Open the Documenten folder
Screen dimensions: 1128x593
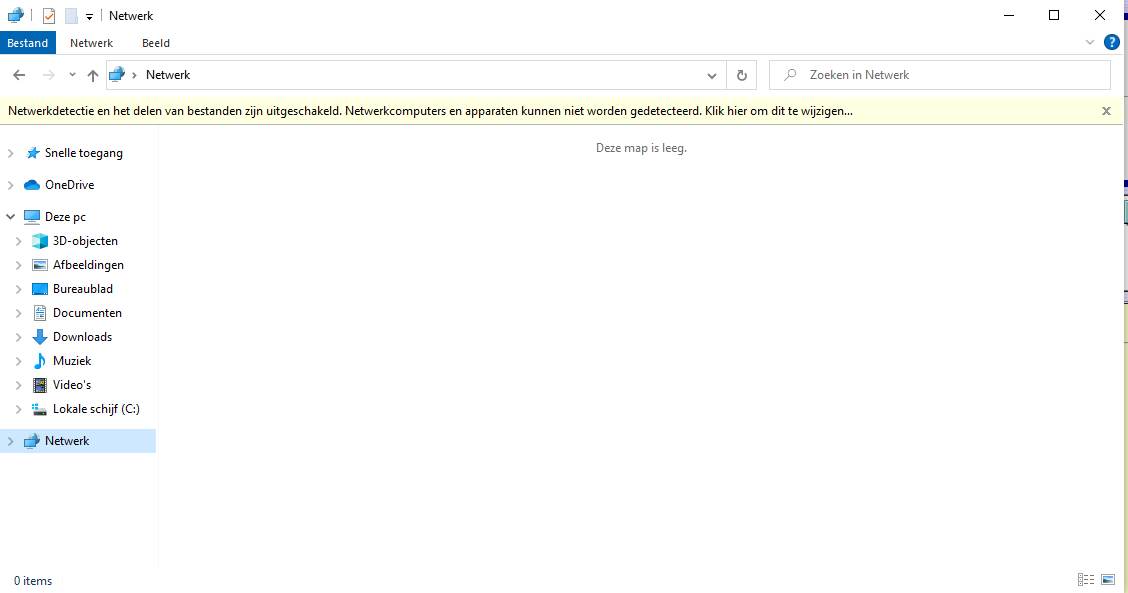point(87,313)
